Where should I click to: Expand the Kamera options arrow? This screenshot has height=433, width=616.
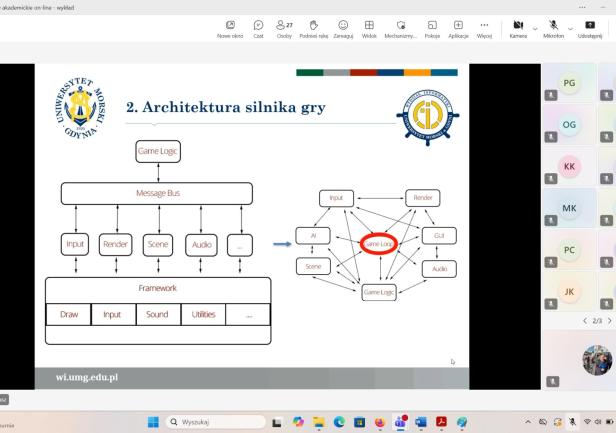click(x=534, y=27)
